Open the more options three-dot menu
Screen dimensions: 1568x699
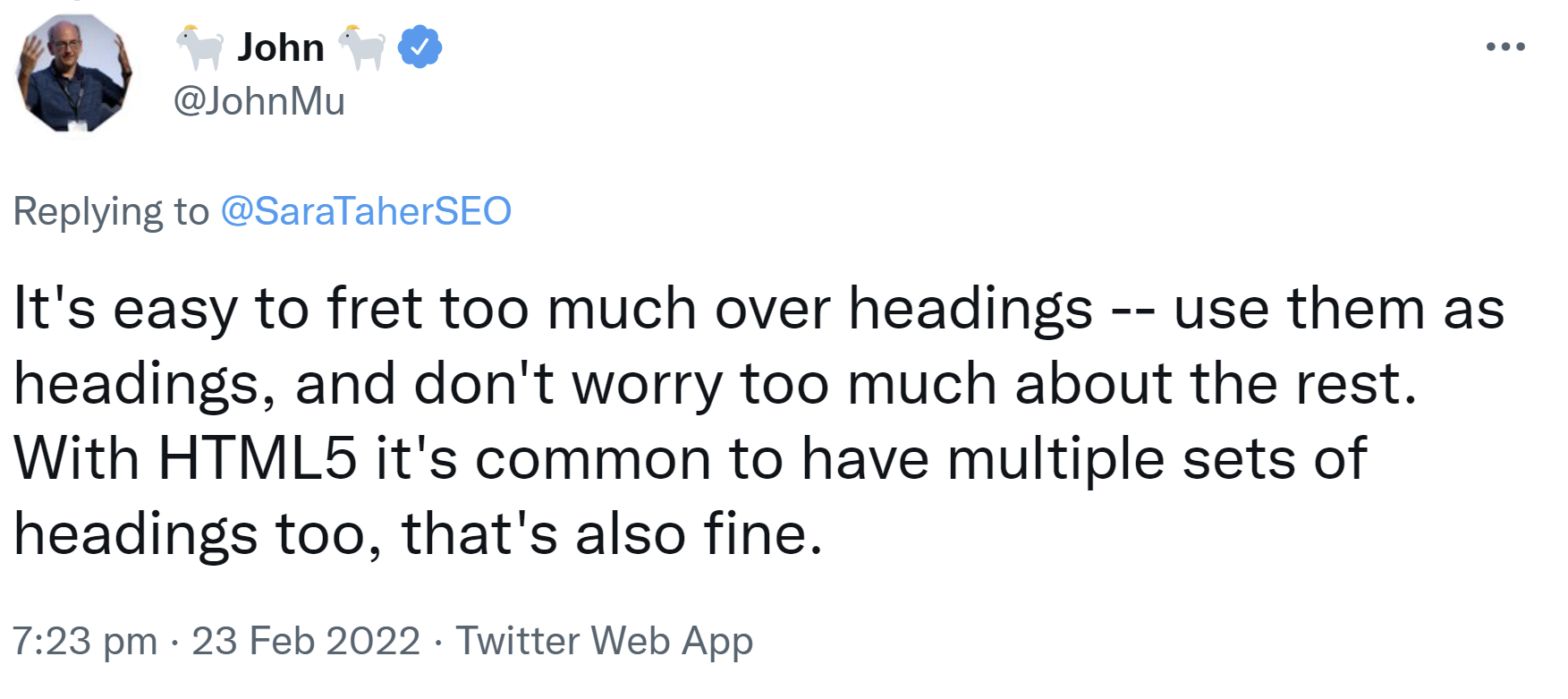click(x=1505, y=47)
